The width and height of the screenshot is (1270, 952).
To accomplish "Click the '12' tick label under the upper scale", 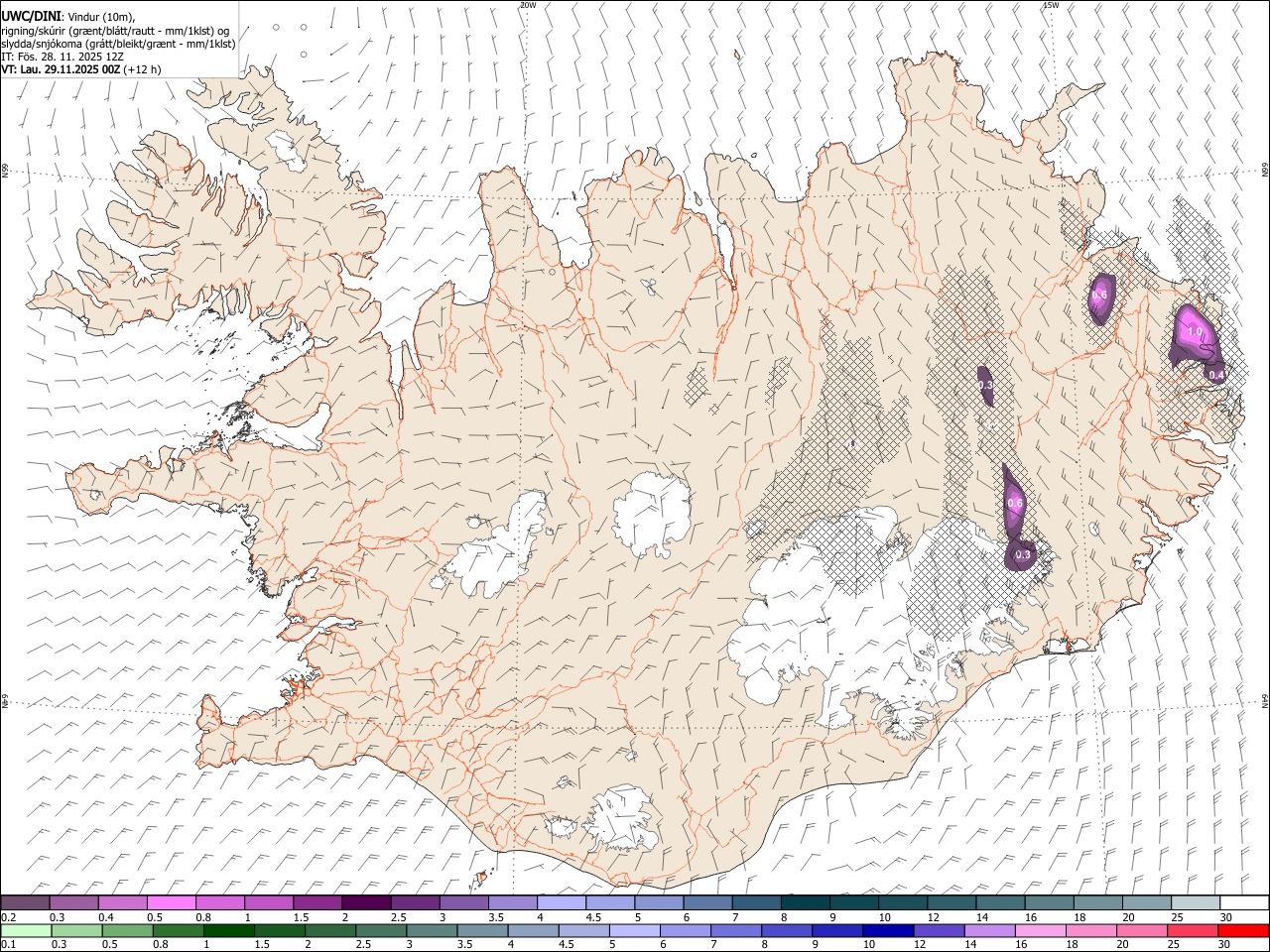I will tap(933, 916).
